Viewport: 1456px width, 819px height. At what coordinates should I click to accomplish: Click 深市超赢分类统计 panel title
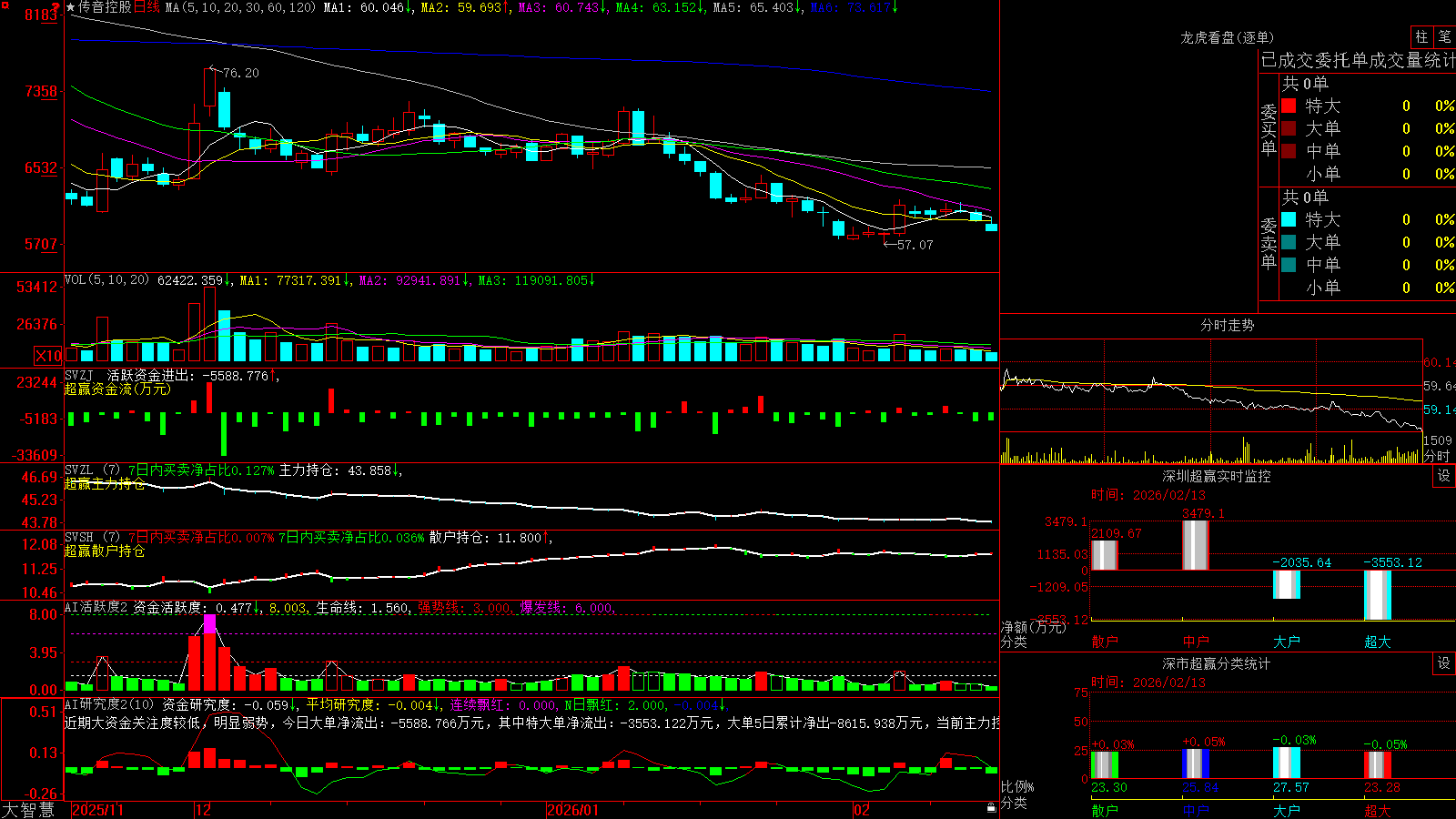click(1217, 663)
